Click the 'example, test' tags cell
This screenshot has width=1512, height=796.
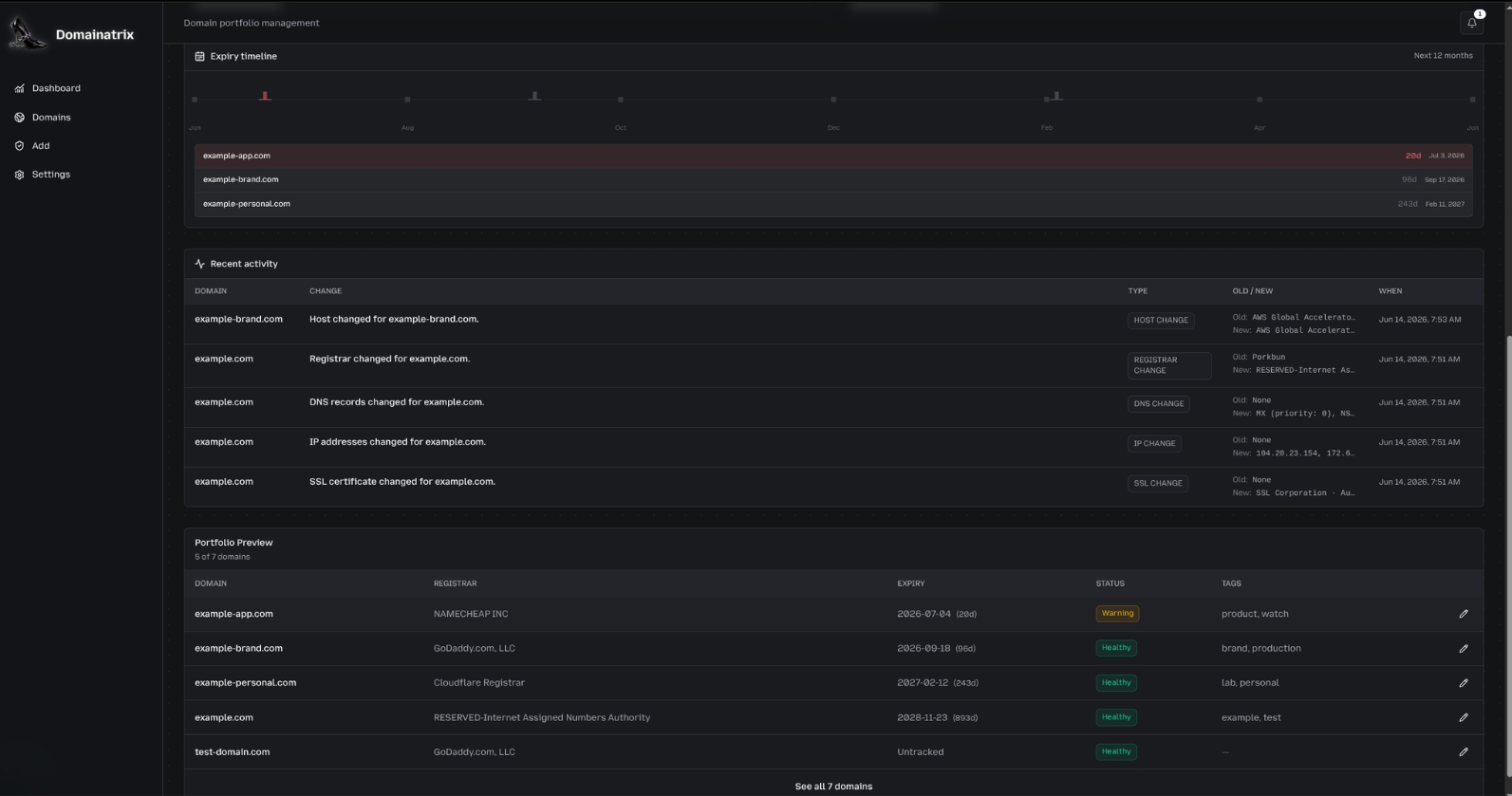pyautogui.click(x=1251, y=718)
